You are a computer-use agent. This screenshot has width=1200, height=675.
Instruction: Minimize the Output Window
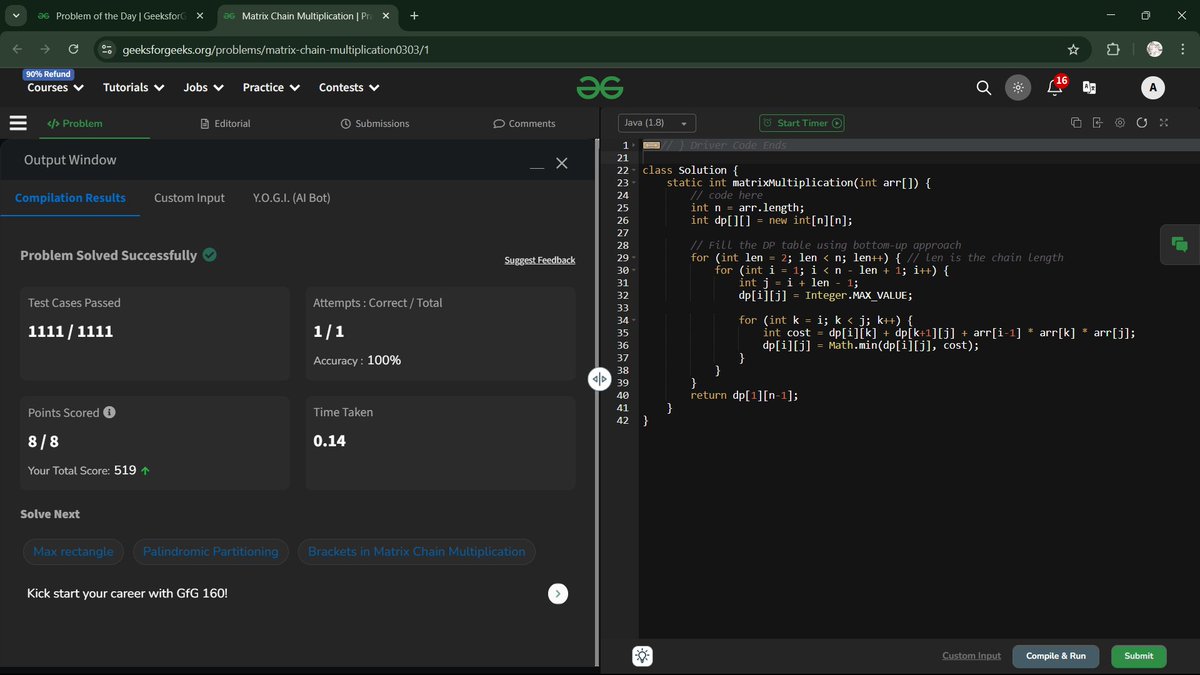coord(537,167)
